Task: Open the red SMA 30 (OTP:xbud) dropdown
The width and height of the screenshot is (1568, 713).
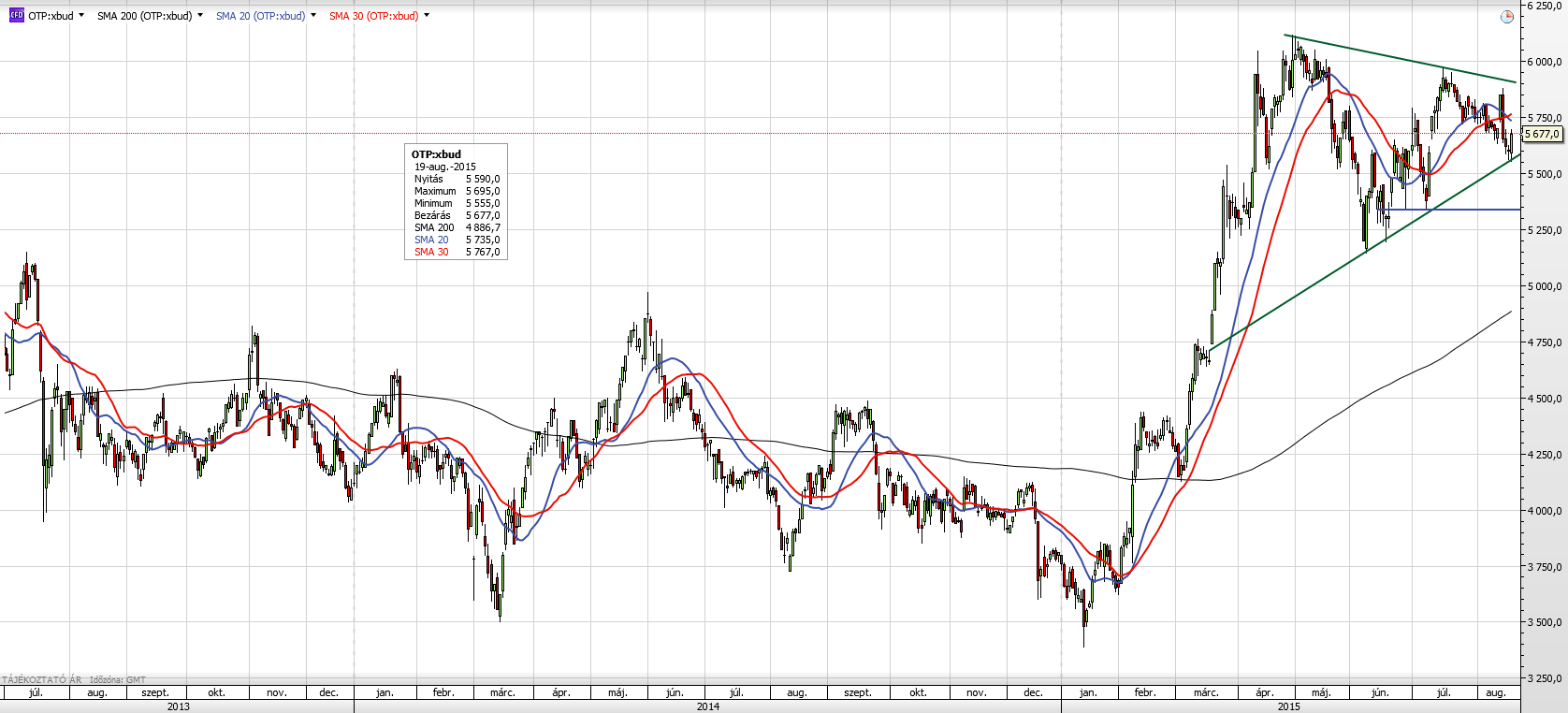Action: (427, 16)
